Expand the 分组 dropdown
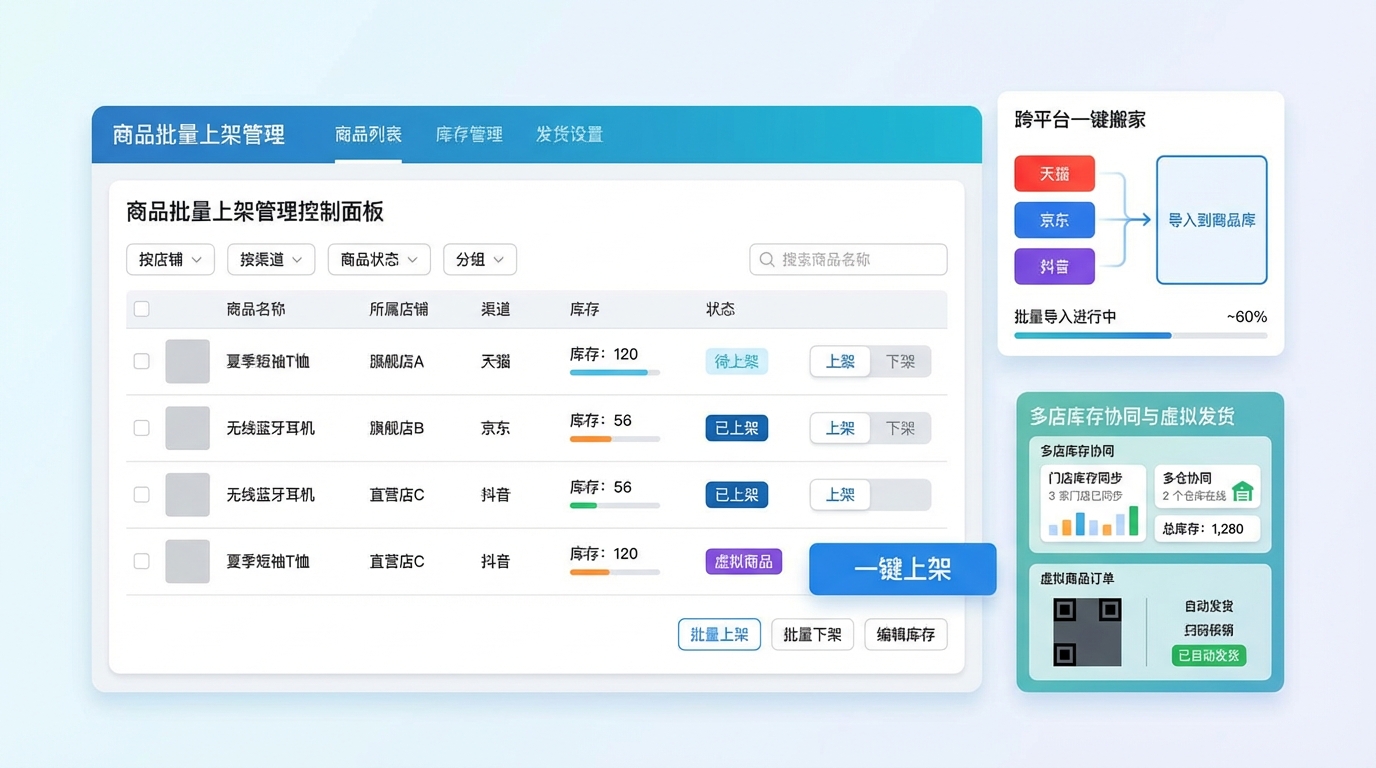Image resolution: width=1376 pixels, height=768 pixels. coord(480,260)
